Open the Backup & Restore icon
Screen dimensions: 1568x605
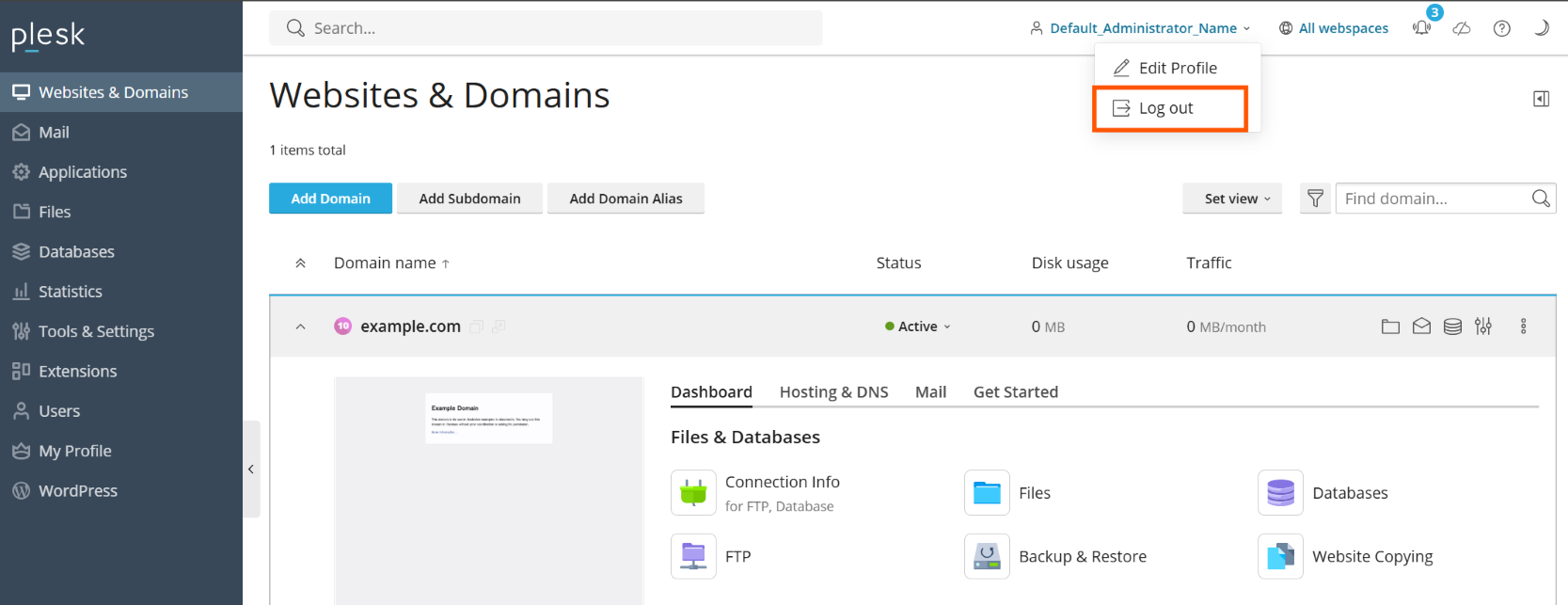point(987,556)
